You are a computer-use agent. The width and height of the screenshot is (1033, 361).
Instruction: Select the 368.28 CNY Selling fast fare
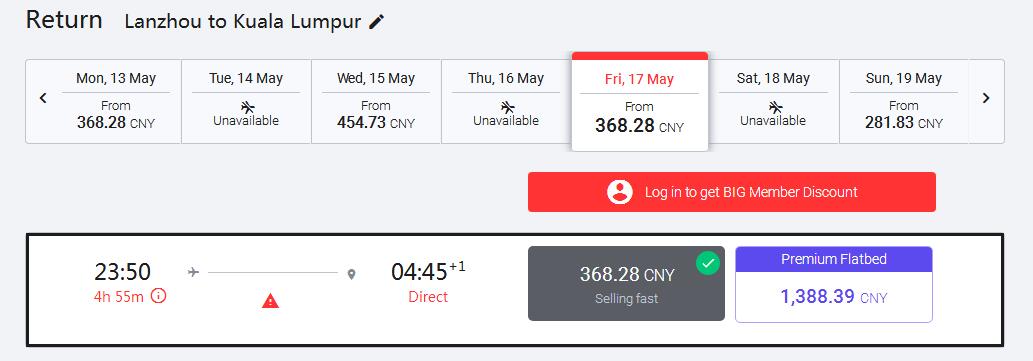click(x=627, y=284)
